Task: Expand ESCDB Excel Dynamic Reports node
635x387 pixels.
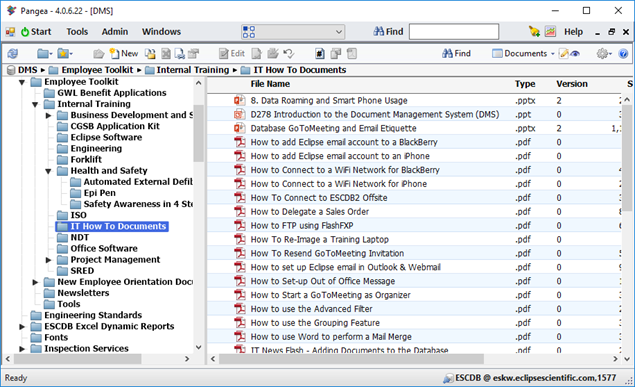Action: pos(22,327)
